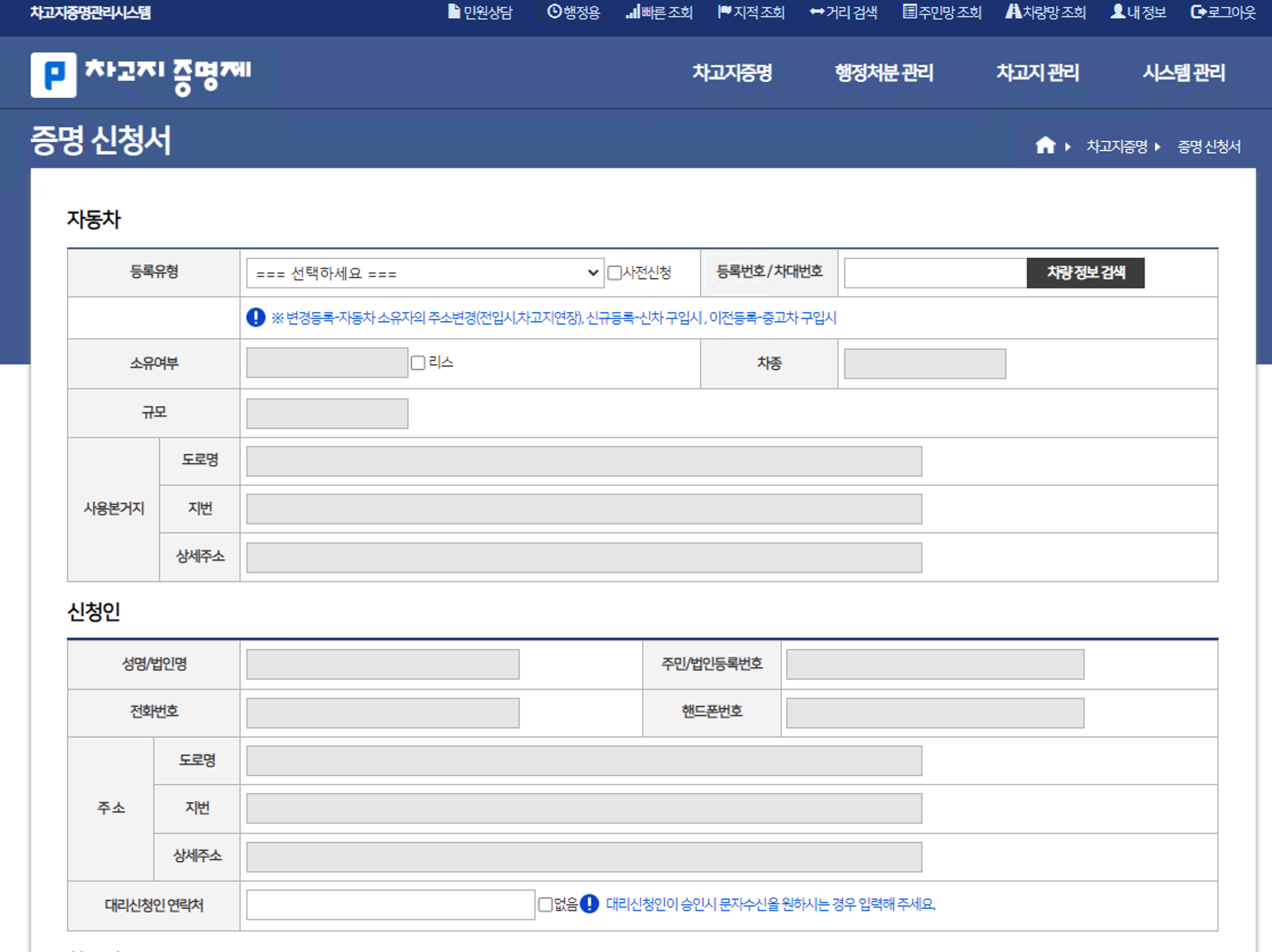
Task: Click the 차고지 증명제 P logo
Action: 141,75
